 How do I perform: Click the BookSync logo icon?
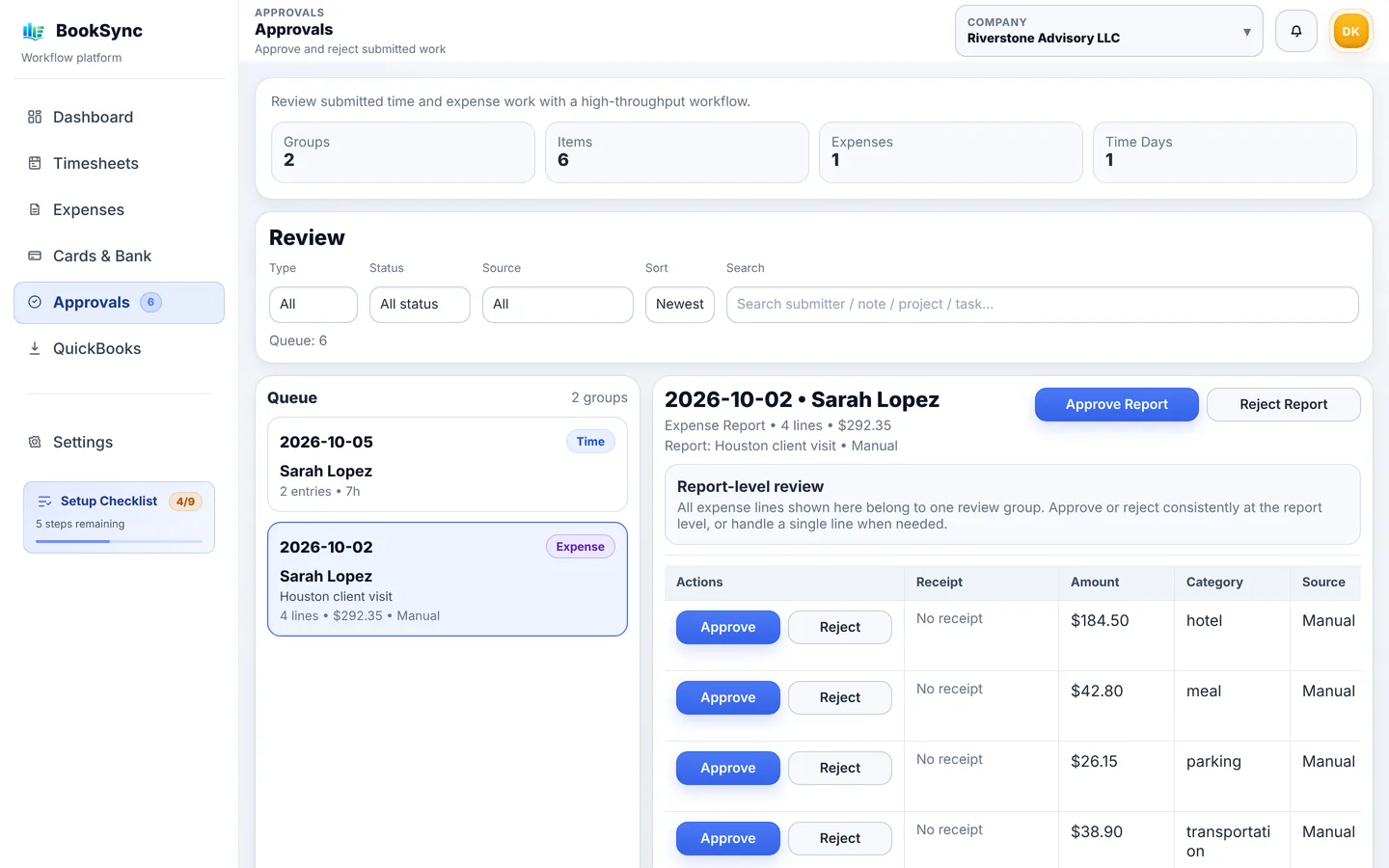(34, 31)
